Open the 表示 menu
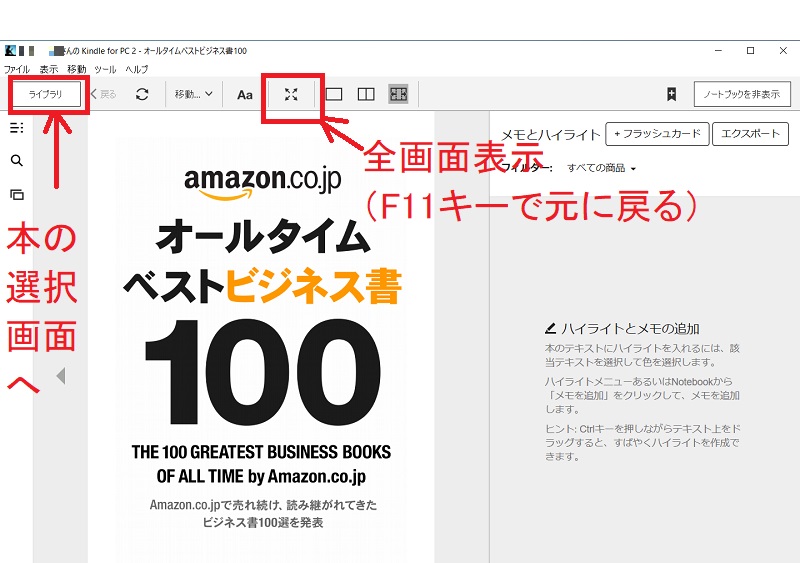 coord(49,69)
